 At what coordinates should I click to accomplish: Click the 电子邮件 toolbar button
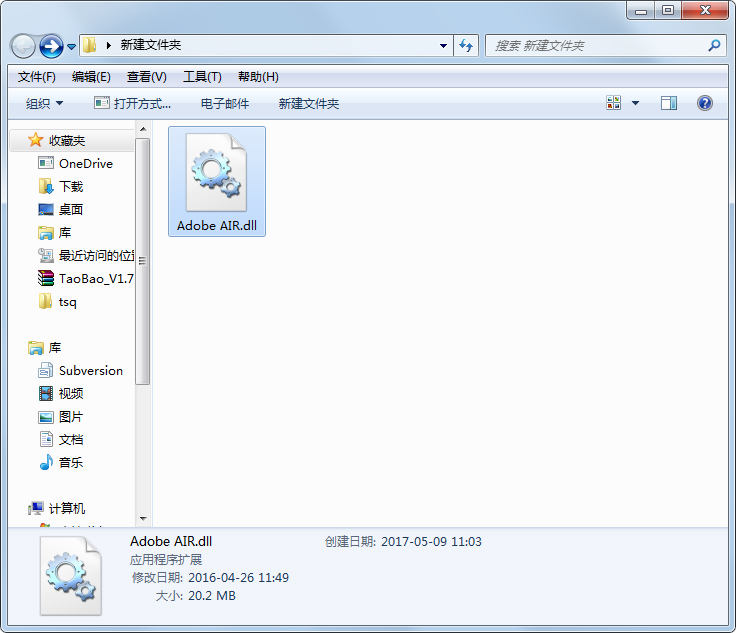coord(225,103)
